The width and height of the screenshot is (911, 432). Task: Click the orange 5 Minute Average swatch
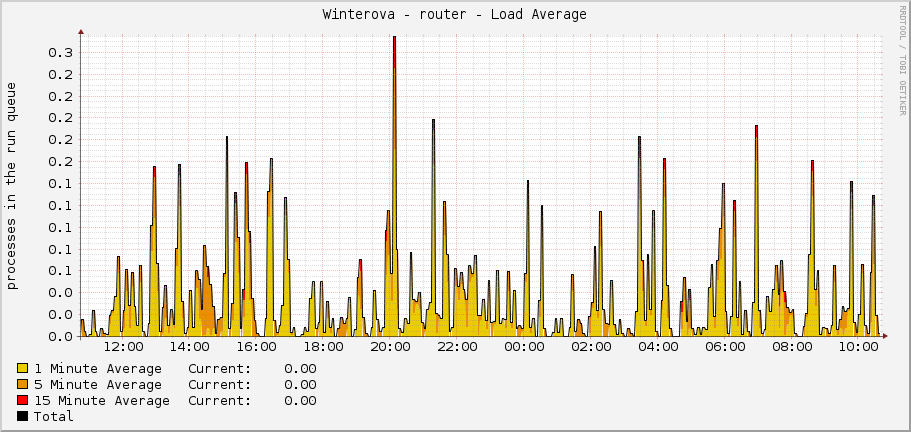23,384
